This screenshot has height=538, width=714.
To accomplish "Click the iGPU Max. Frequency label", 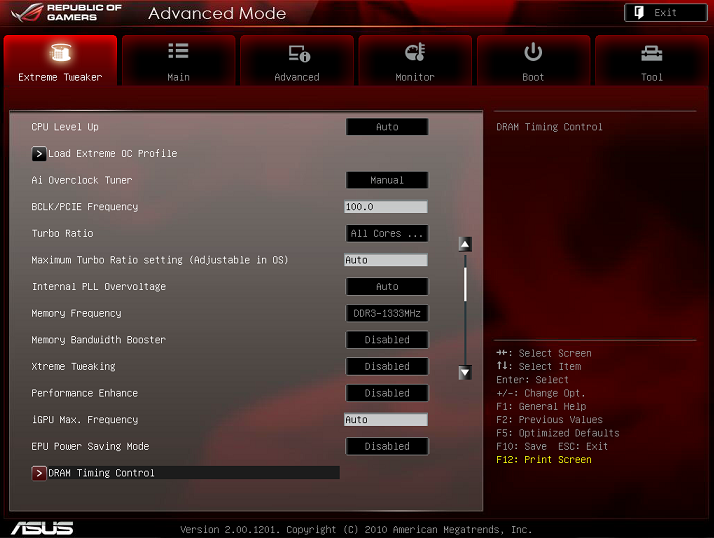I will [x=85, y=420].
